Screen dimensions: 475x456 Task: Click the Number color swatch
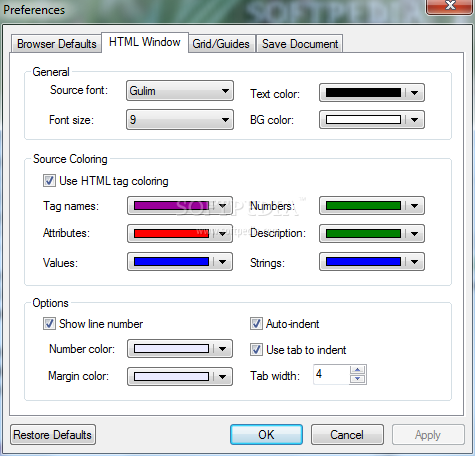pos(171,349)
